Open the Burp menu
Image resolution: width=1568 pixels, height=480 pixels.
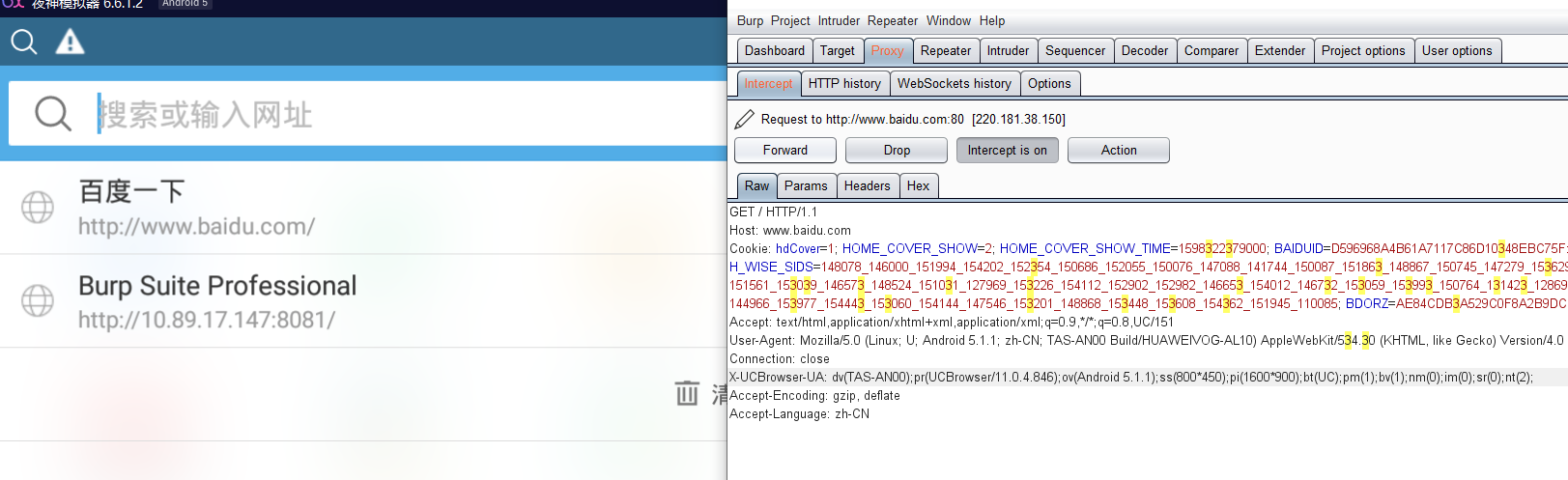tap(750, 20)
